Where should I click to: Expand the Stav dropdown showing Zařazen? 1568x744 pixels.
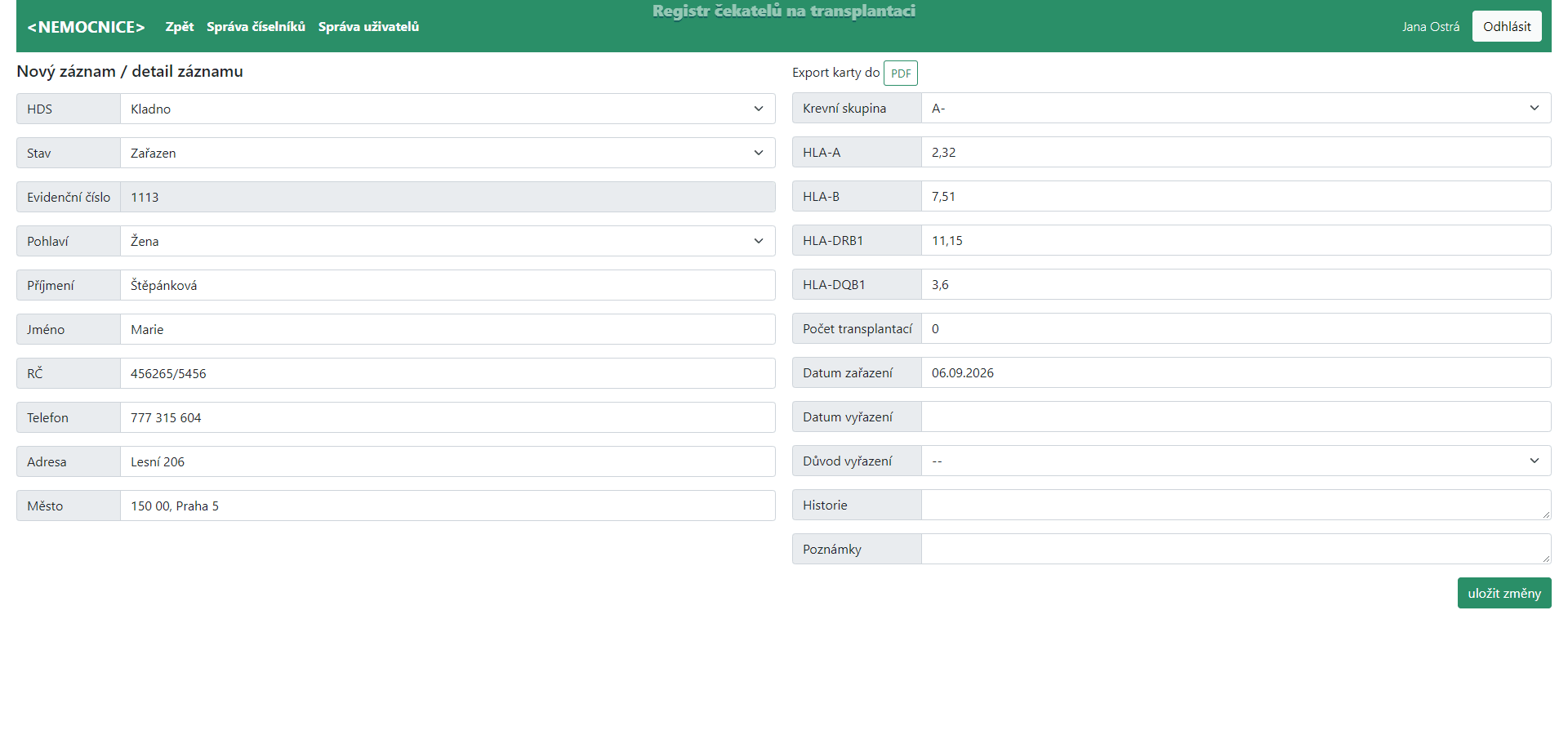(448, 153)
